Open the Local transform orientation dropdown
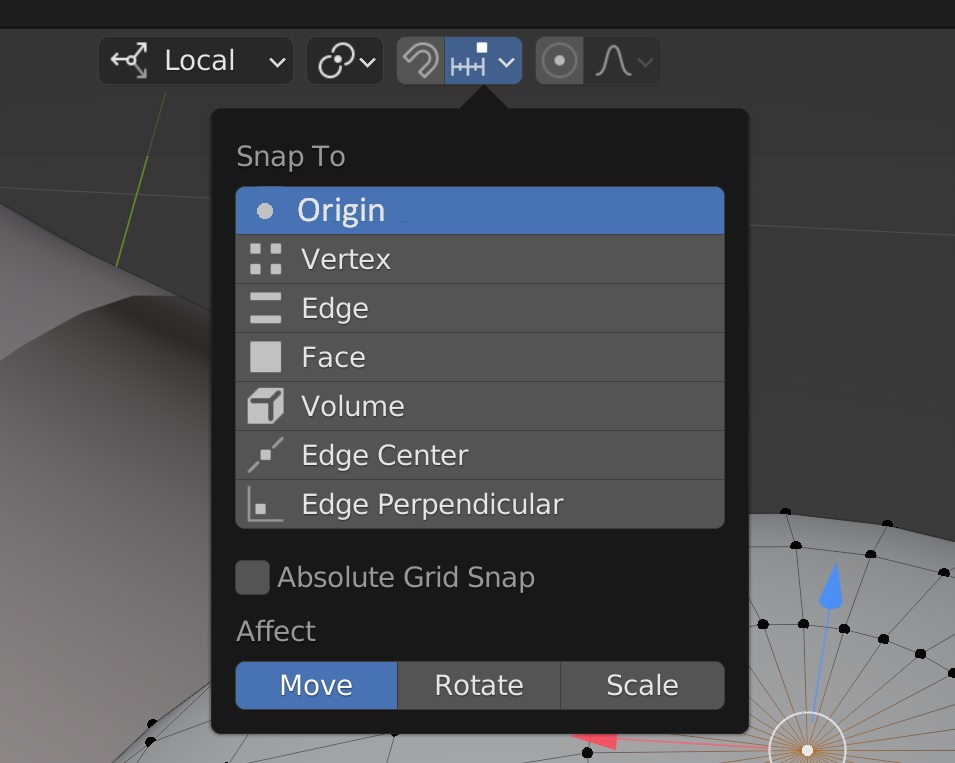This screenshot has height=763, width=955. click(196, 61)
